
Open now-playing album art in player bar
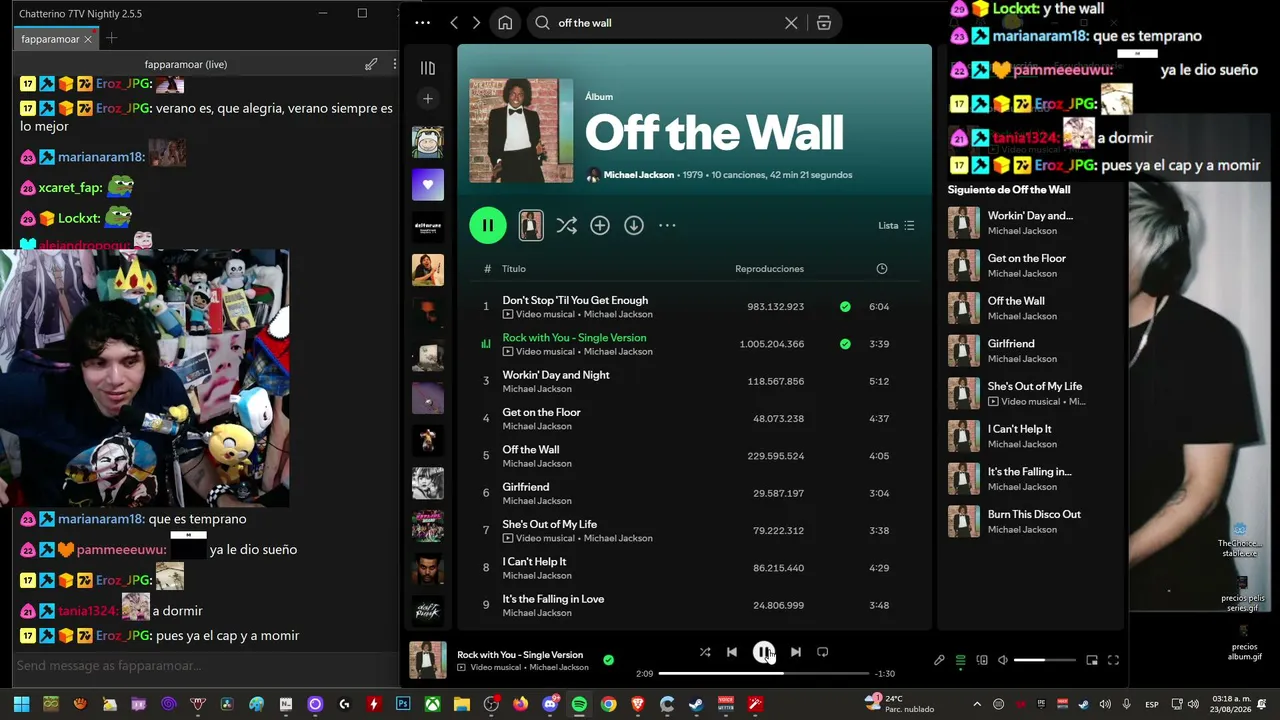[428, 660]
